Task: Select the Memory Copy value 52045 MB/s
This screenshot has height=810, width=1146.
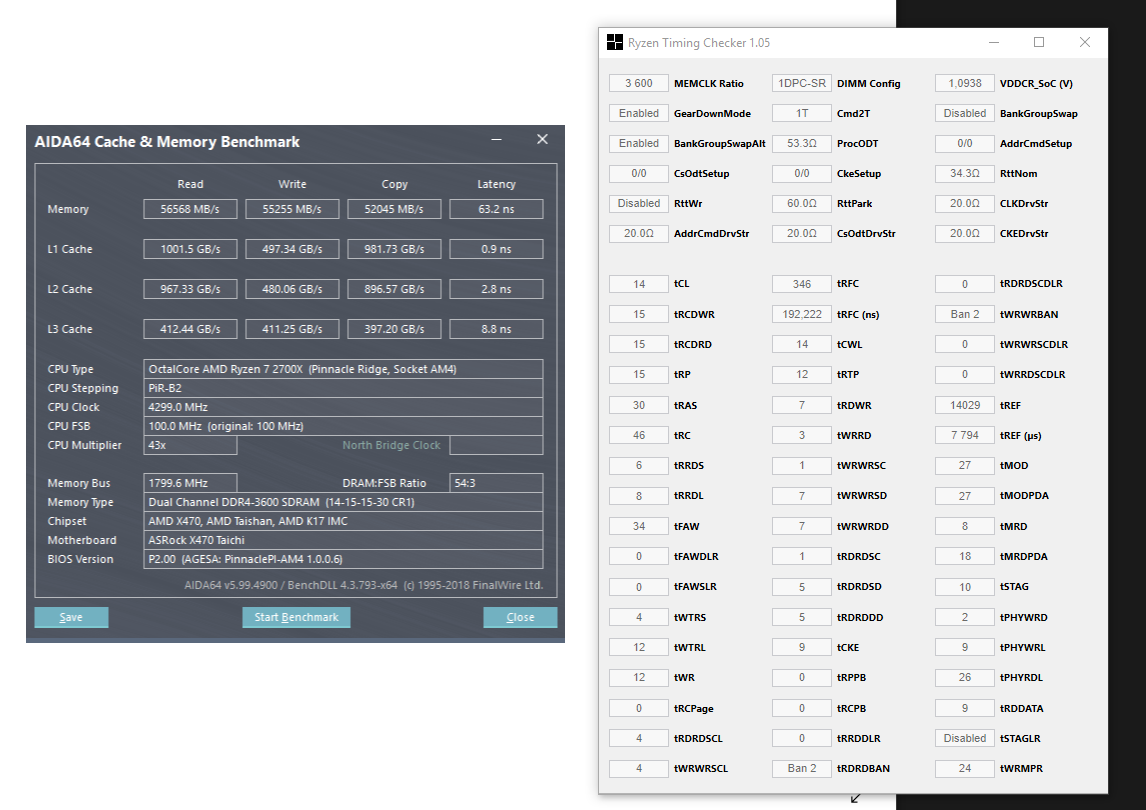Action: pyautogui.click(x=394, y=209)
